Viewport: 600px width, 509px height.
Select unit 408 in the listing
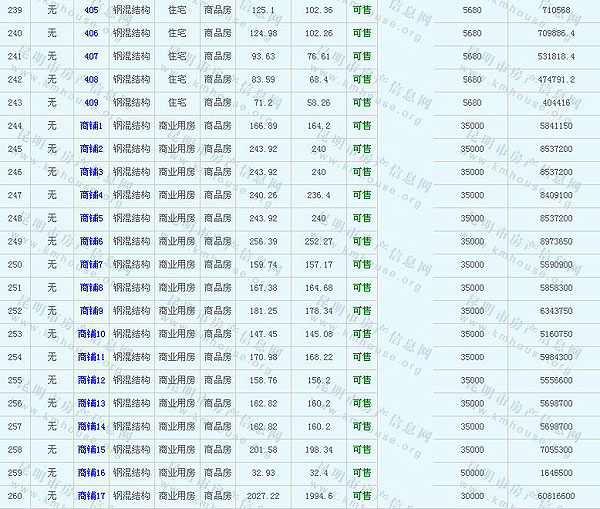(x=91, y=79)
